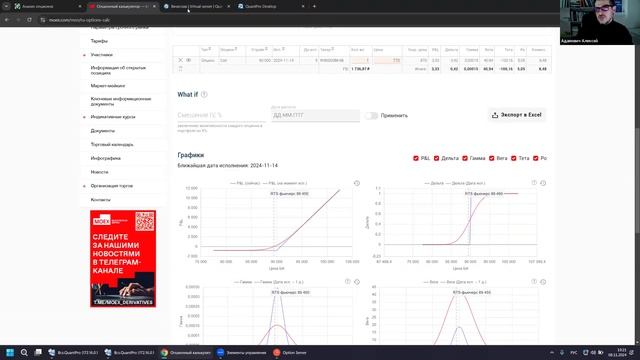The height and width of the screenshot is (360, 640).
Task: Toggle the Тета chart checkbox
Action: (x=513, y=158)
